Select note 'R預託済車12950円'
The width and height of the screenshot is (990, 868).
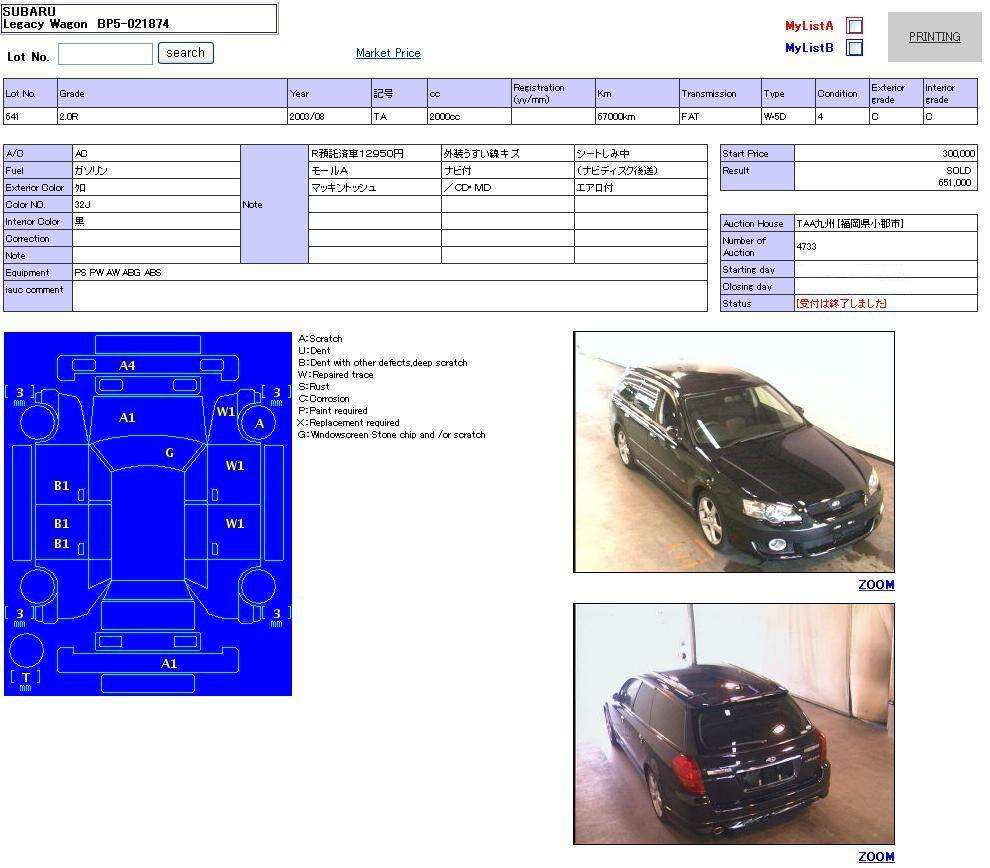pos(357,153)
